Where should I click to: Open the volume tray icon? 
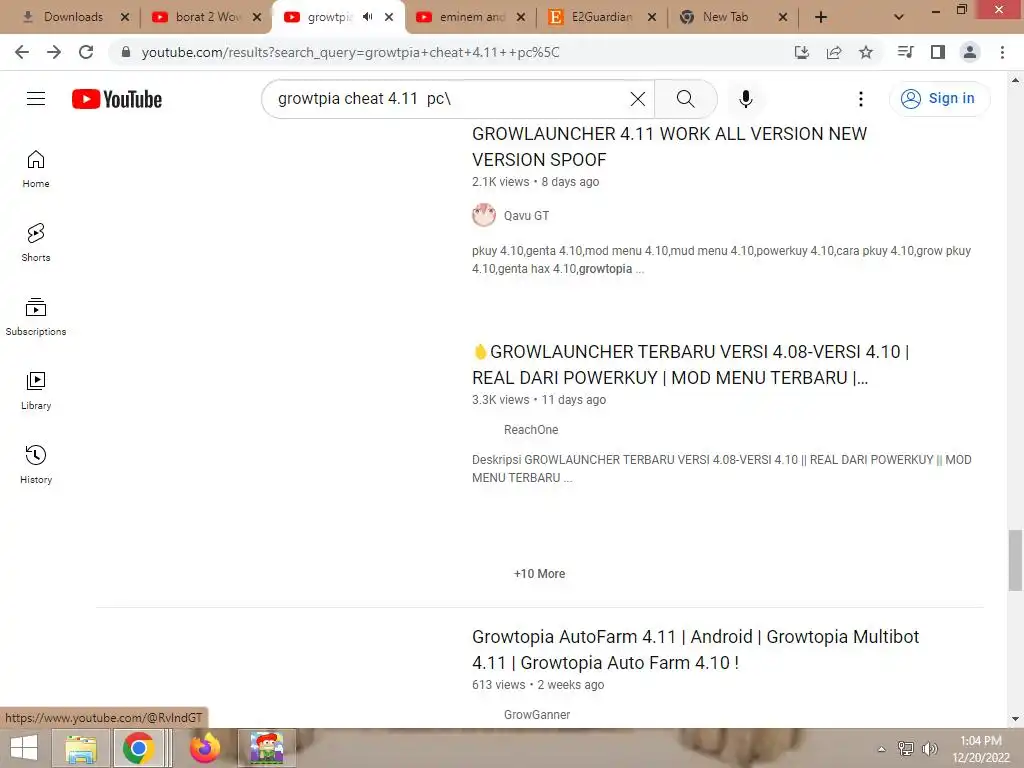pos(930,749)
